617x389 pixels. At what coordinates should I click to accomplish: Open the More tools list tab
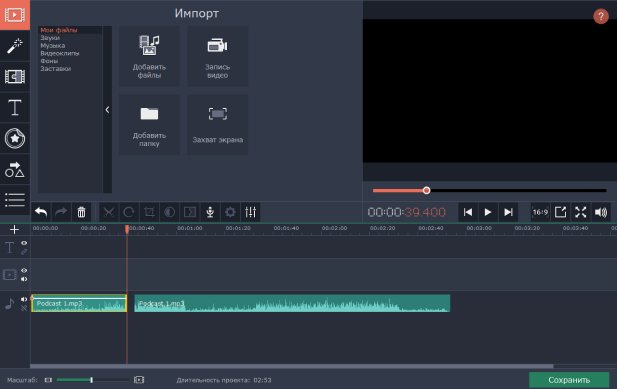pyautogui.click(x=15, y=199)
